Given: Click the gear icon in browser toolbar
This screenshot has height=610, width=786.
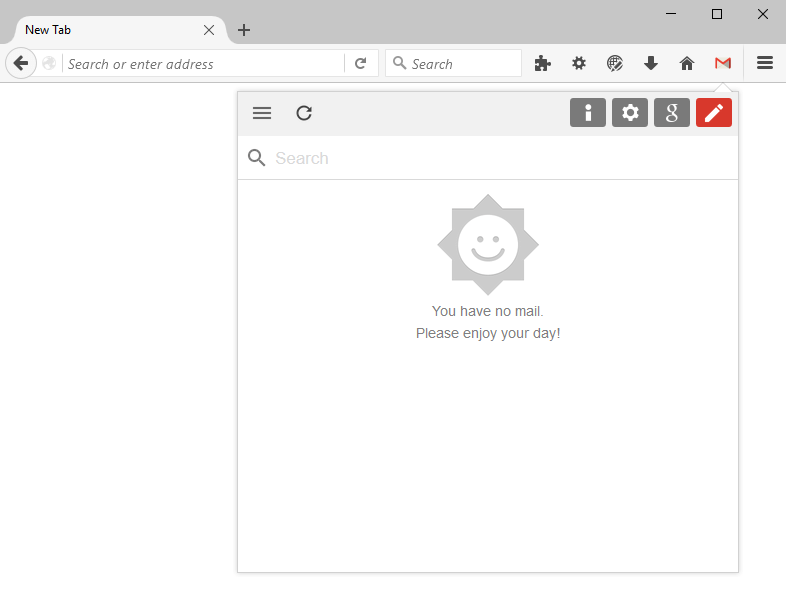Looking at the screenshot, I should 578,63.
